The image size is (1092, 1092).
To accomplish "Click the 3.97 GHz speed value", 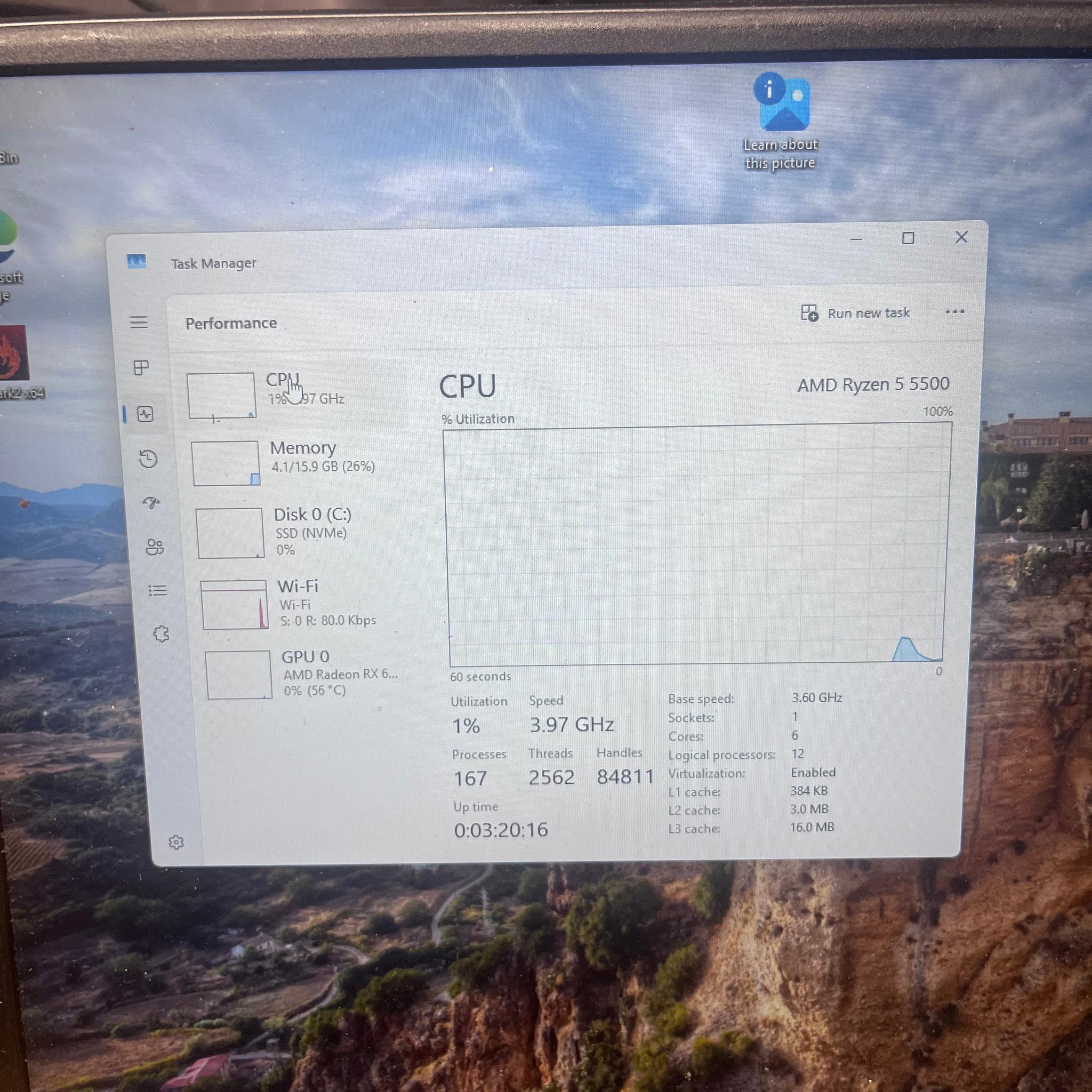I will point(572,724).
